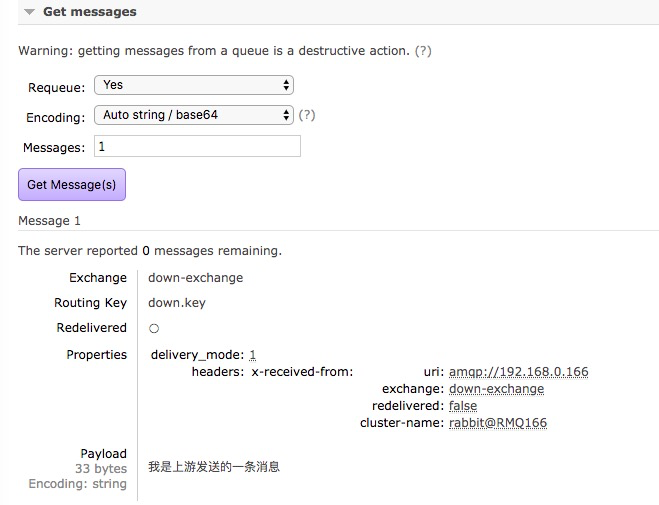Click the Requeue dropdown stepper arrows
This screenshot has height=505, width=659.
coord(286,85)
